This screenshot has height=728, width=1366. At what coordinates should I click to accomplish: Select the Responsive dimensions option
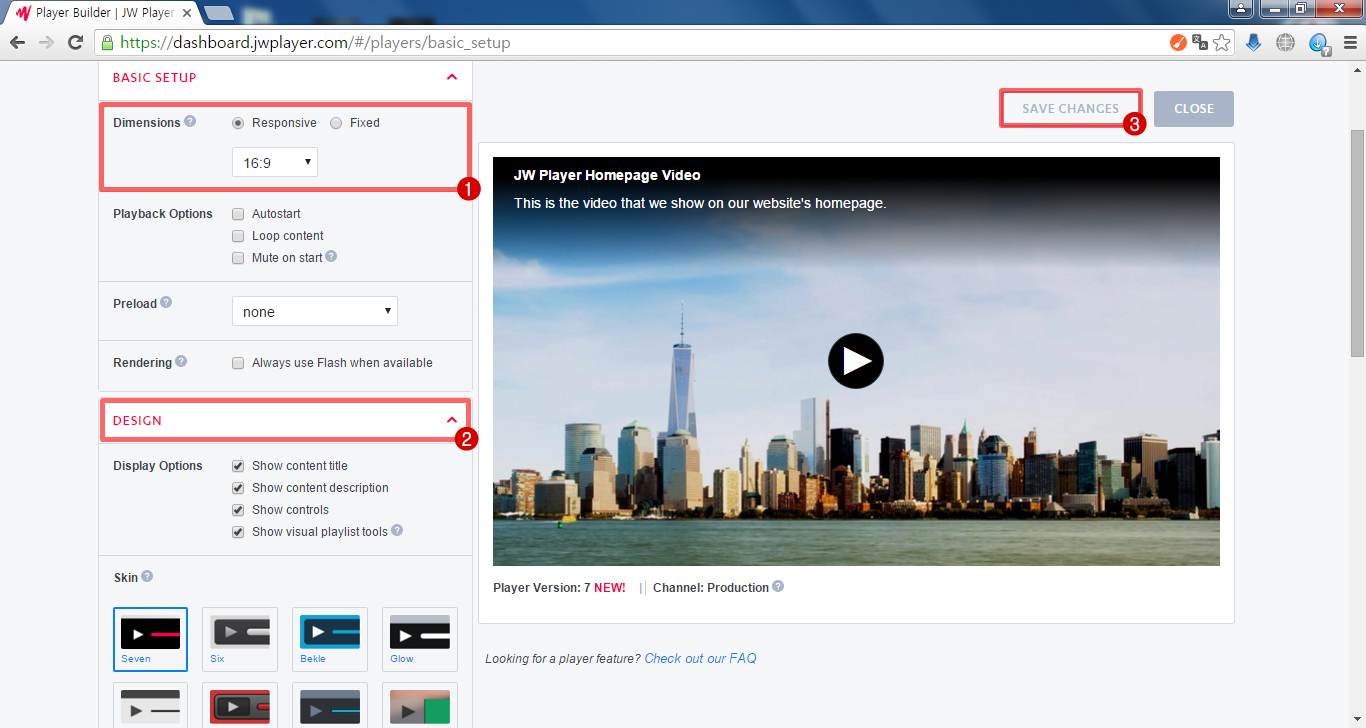click(238, 123)
